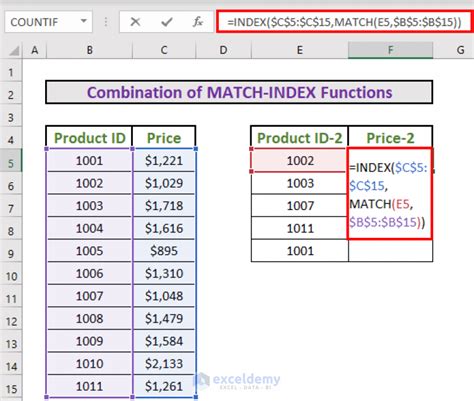Select the Price cell showing $2,133

click(164, 363)
